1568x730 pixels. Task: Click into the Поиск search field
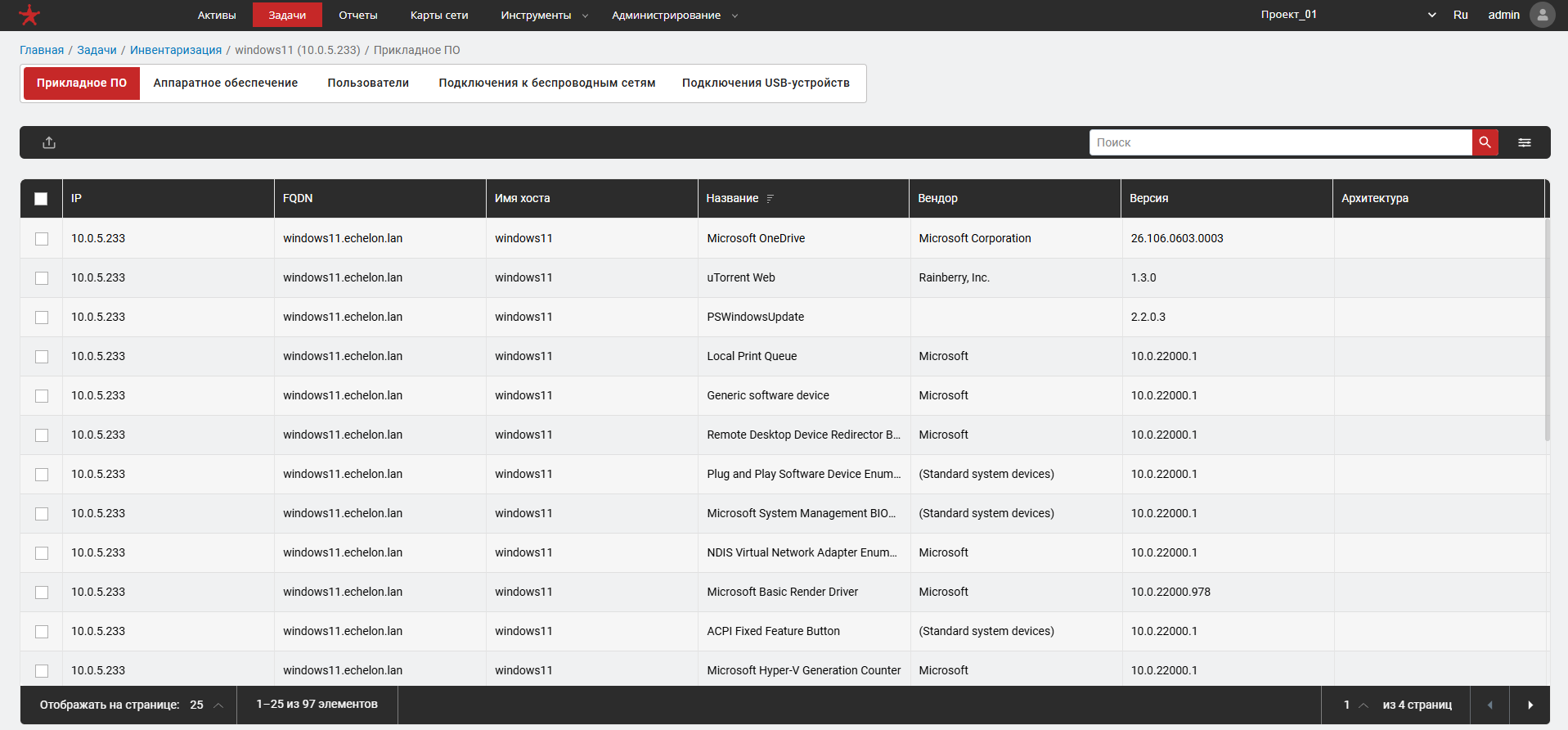click(1281, 142)
